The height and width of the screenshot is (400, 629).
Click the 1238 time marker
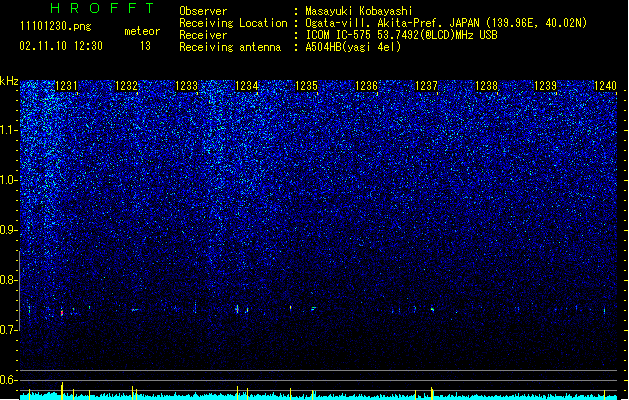[x=486, y=86]
